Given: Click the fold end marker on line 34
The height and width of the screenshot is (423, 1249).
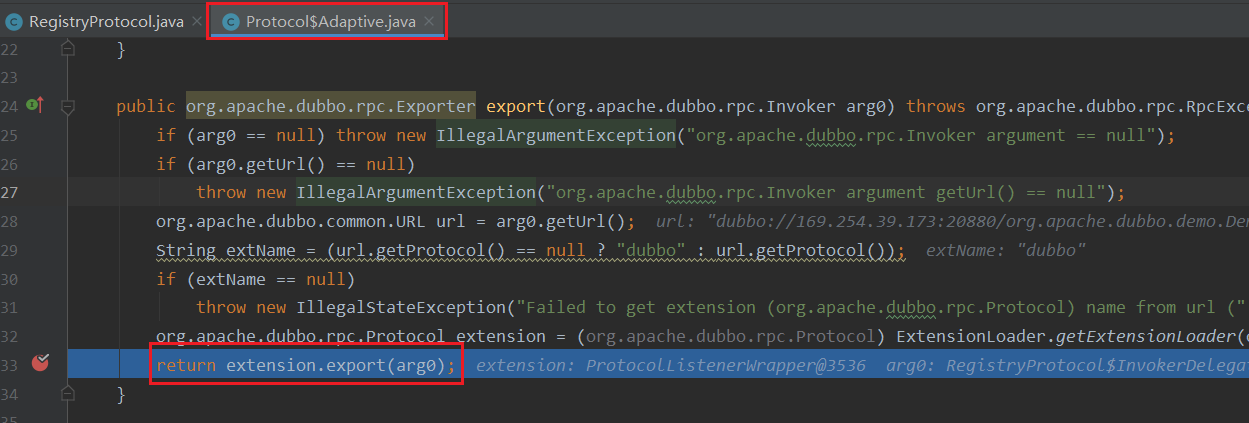Looking at the screenshot, I should [68, 395].
